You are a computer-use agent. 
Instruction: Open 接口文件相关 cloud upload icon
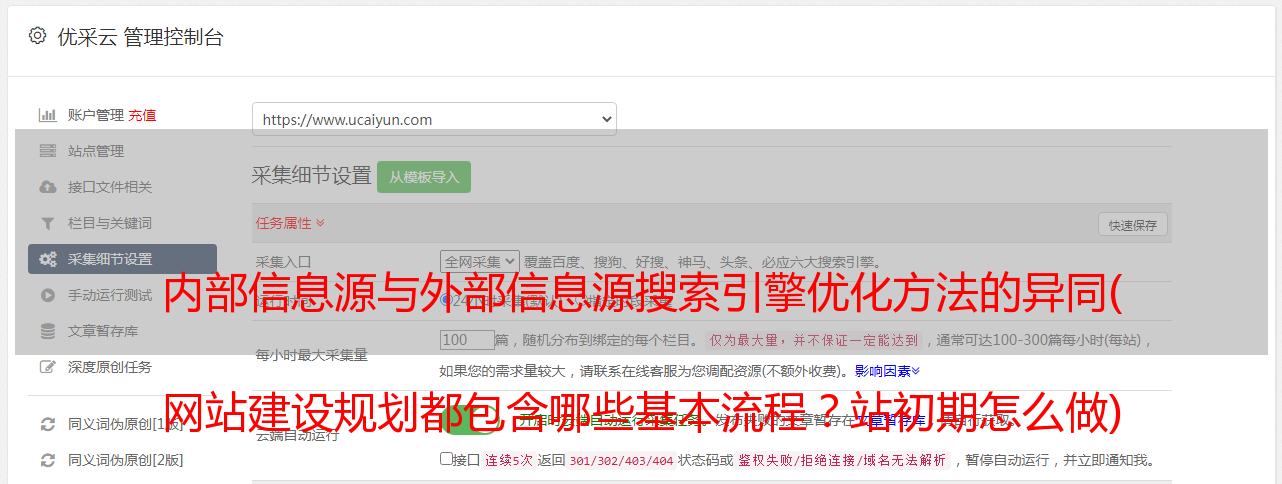click(x=47, y=187)
